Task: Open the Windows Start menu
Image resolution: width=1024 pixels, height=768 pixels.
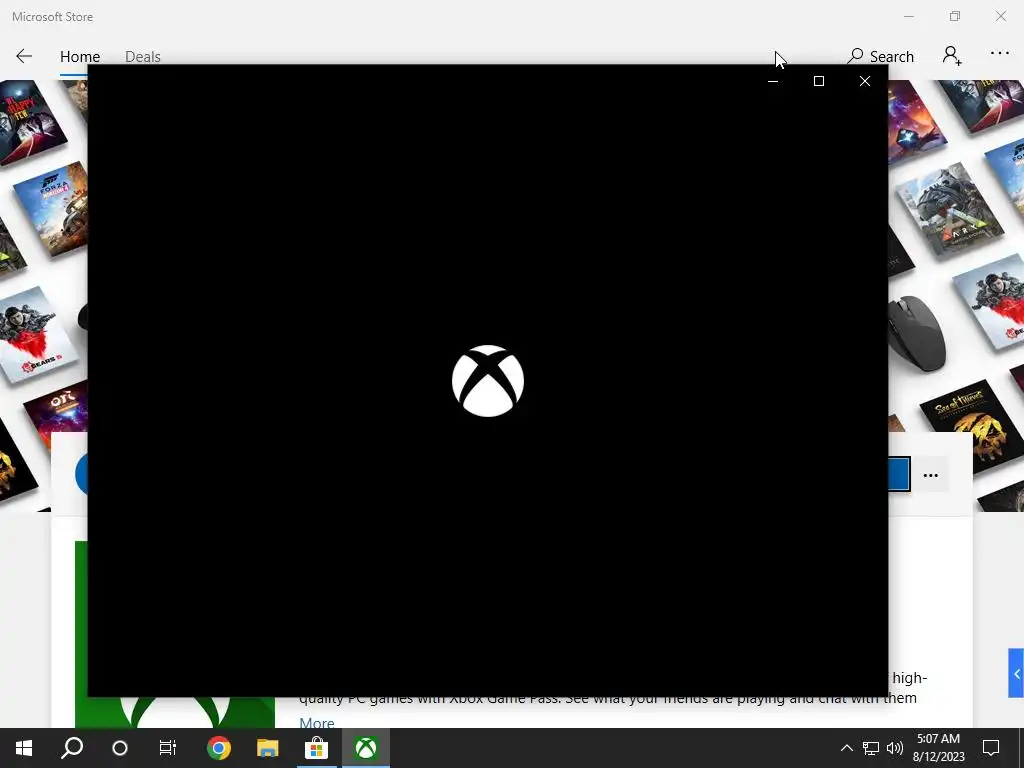Action: tap(24, 748)
